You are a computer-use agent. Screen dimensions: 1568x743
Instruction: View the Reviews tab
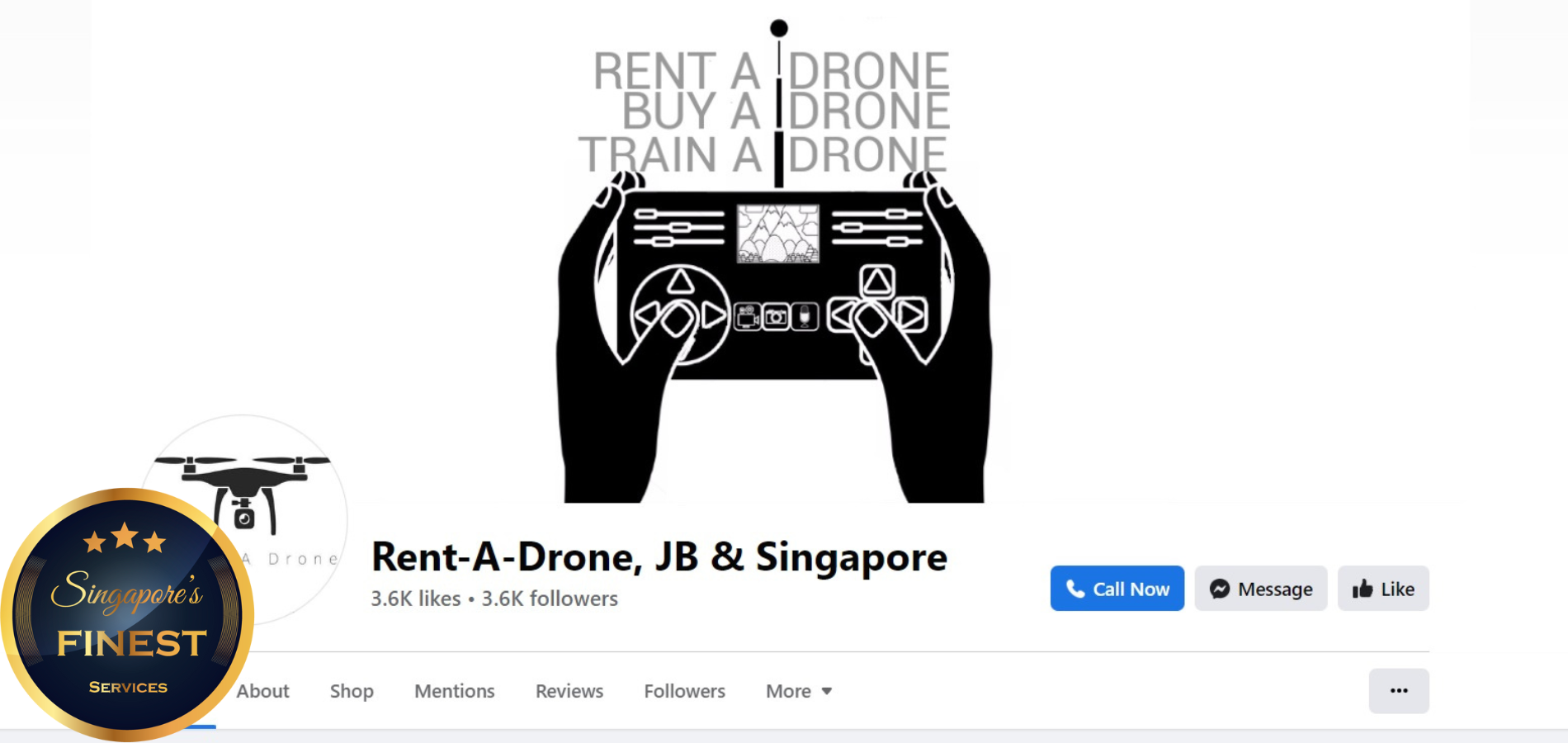click(569, 691)
